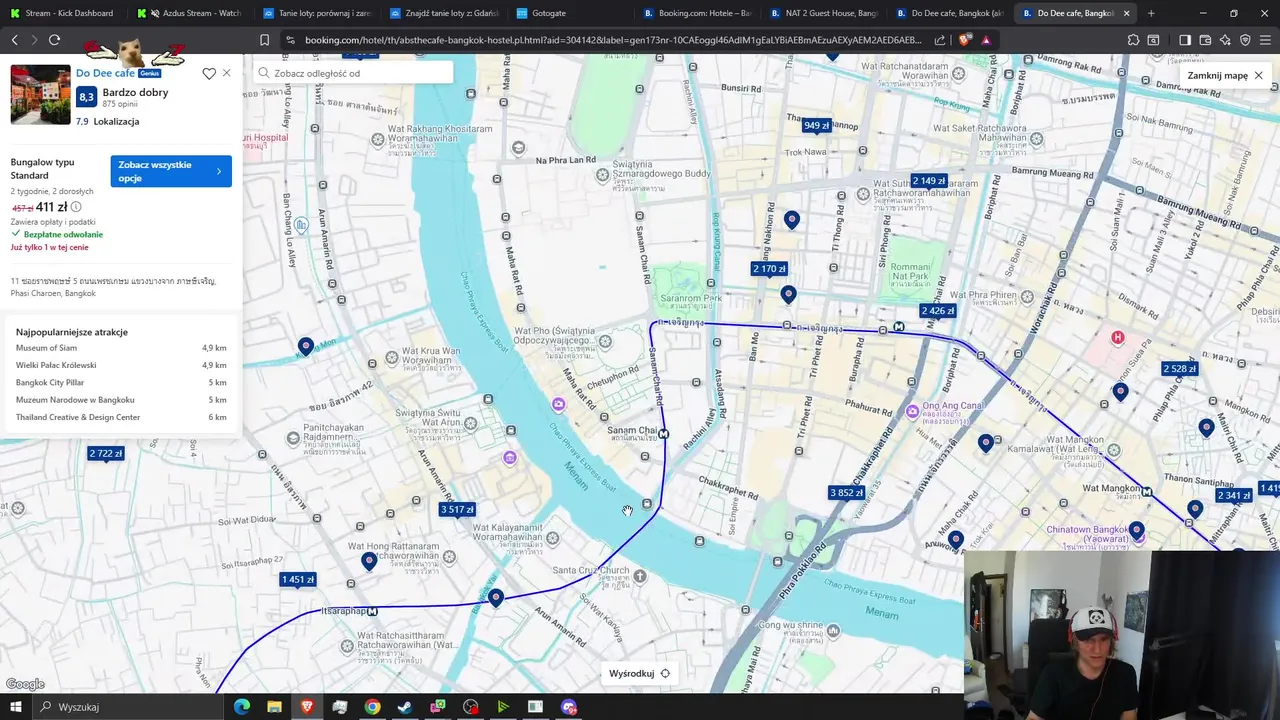The image size is (1280, 720).
Task: Click purple attraction pin near Ong Ang Canal
Action: point(912,411)
